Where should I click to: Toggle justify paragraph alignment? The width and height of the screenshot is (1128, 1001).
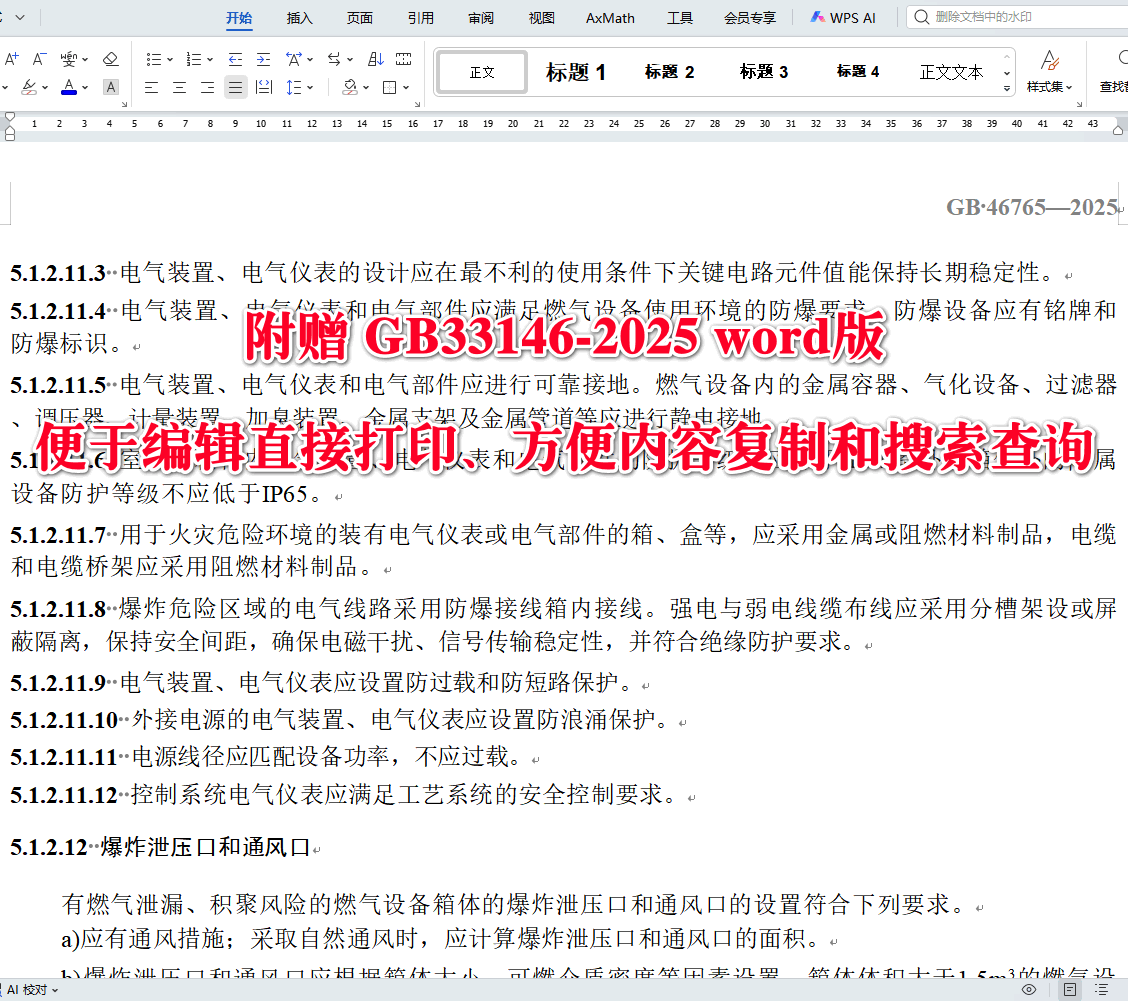tap(236, 87)
